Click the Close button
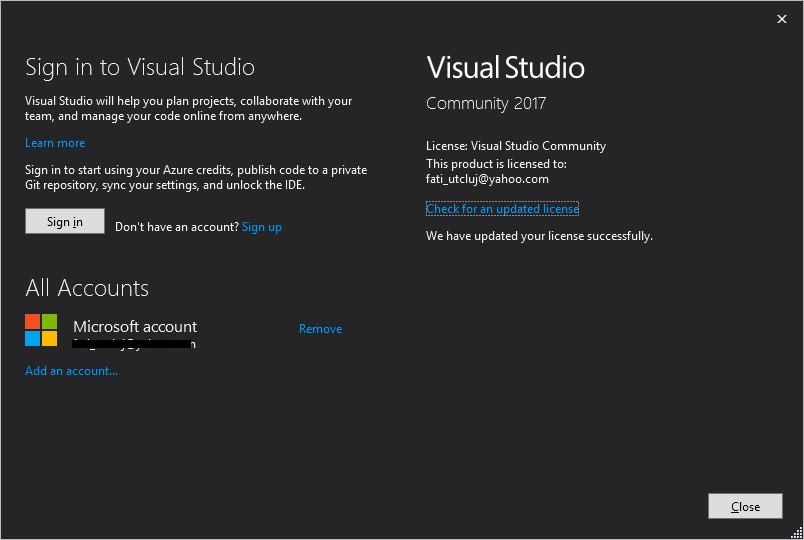This screenshot has height=540, width=804. pyautogui.click(x=745, y=506)
